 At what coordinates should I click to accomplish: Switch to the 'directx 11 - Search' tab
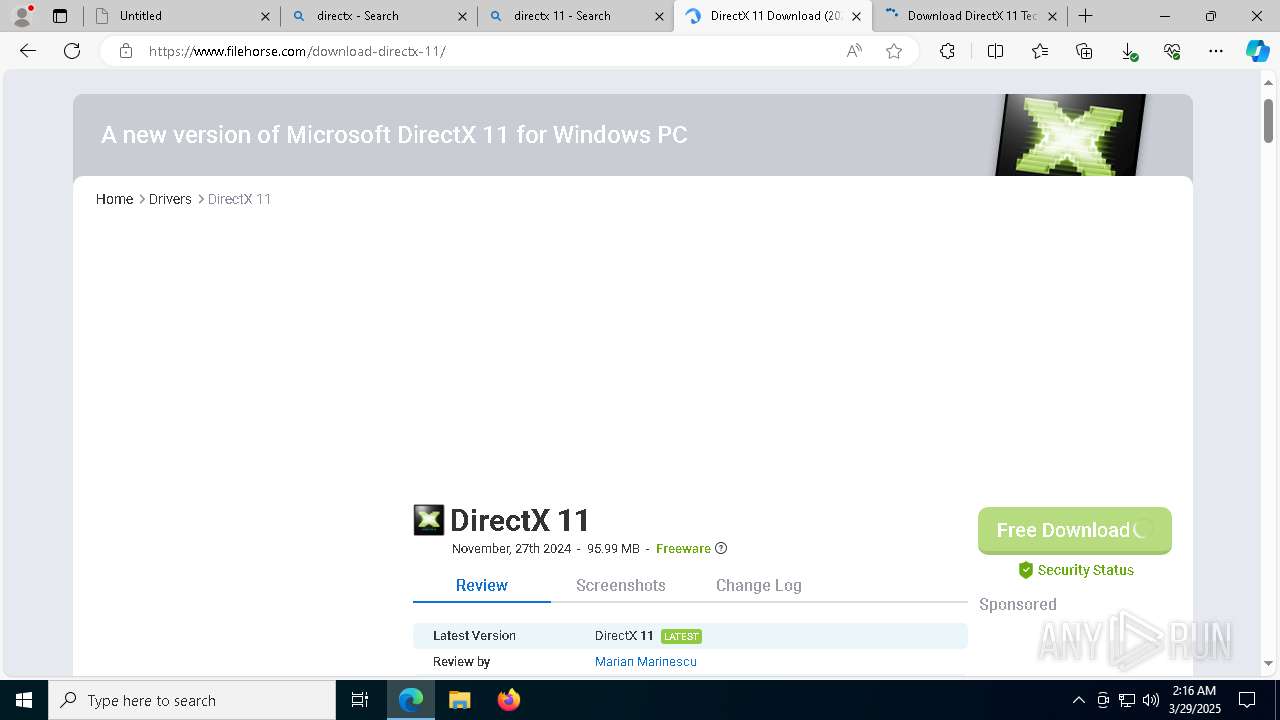(574, 16)
